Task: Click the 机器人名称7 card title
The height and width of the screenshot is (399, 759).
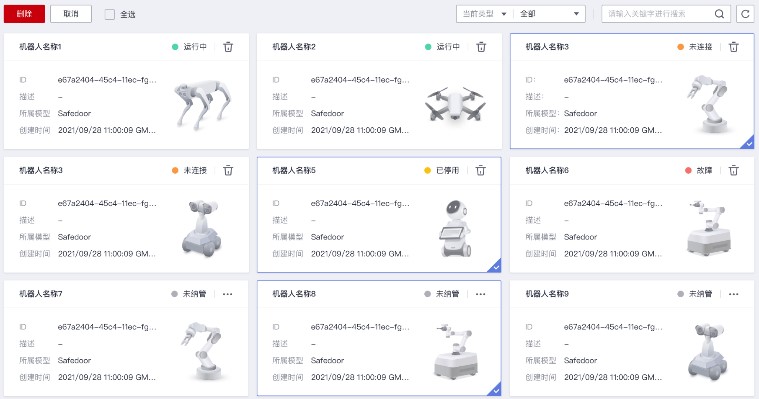Action: 41,294
